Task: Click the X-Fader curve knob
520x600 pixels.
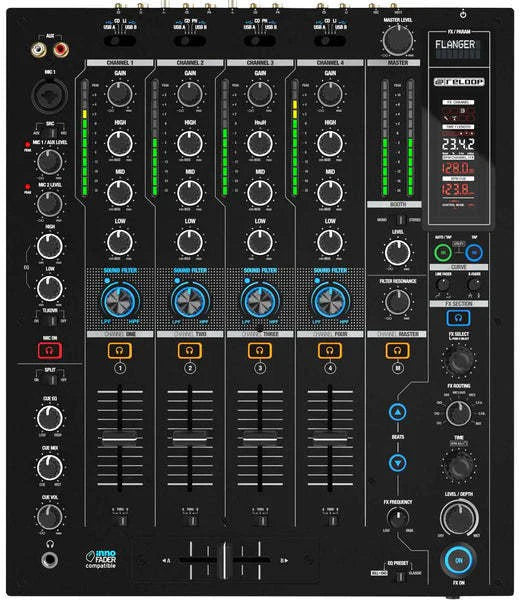Action: pos(474,284)
